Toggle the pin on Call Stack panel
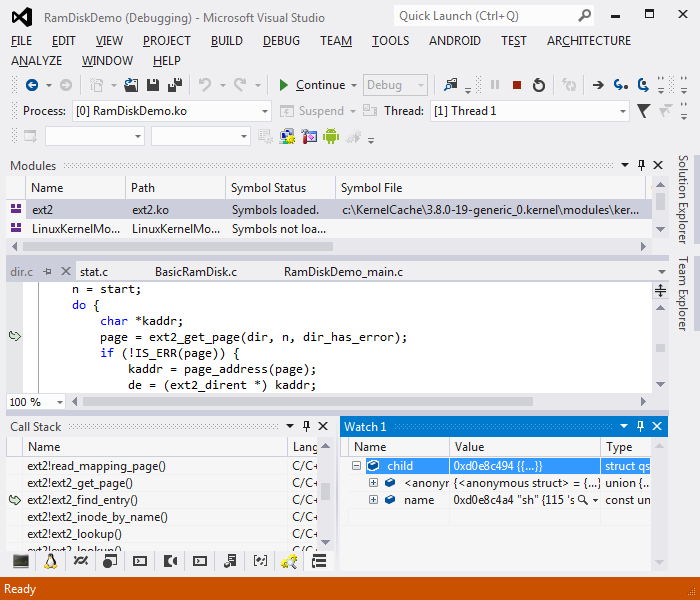This screenshot has height=600, width=700. [x=306, y=426]
